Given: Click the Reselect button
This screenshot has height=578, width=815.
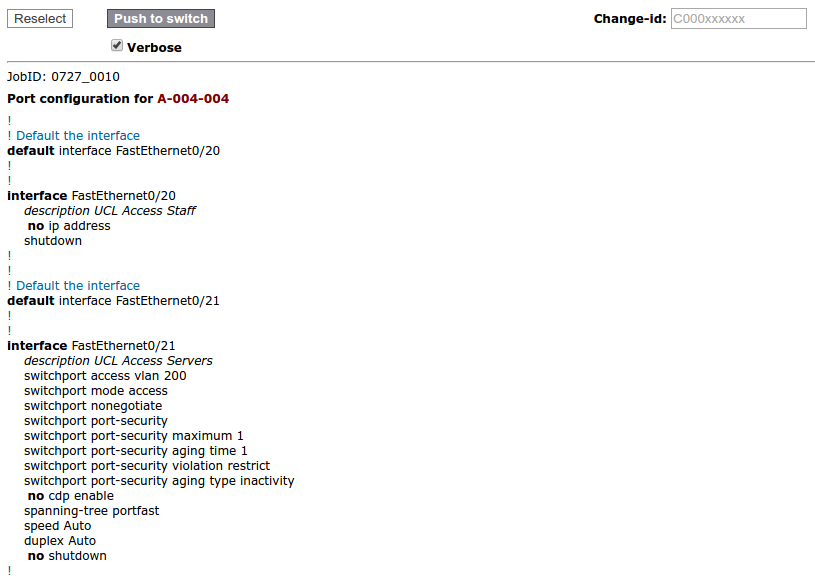Looking at the screenshot, I should point(40,19).
